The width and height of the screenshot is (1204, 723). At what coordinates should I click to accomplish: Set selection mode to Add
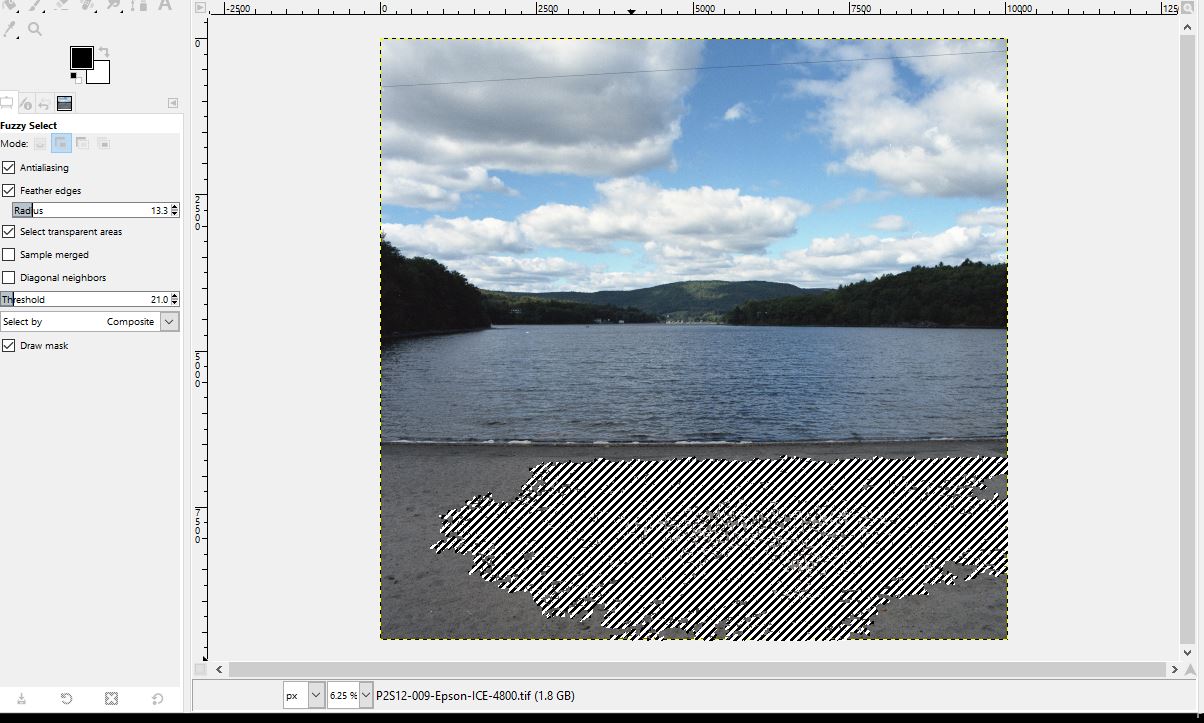coord(61,144)
